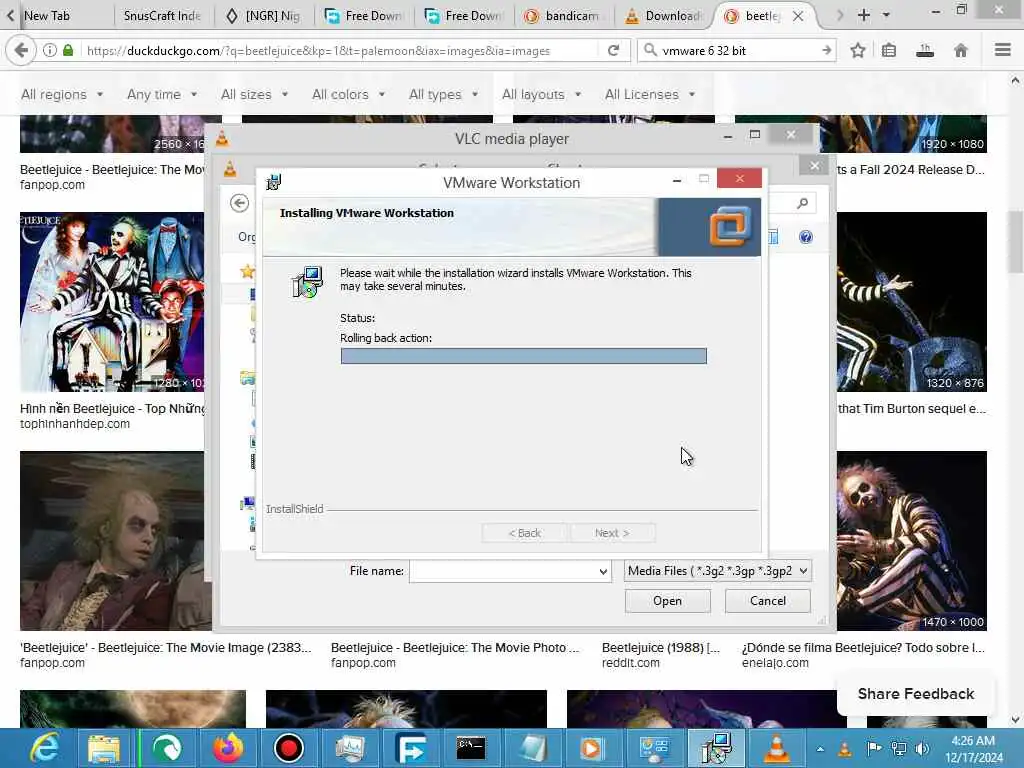
Task: Show hidden system tray icons
Action: coord(820,749)
